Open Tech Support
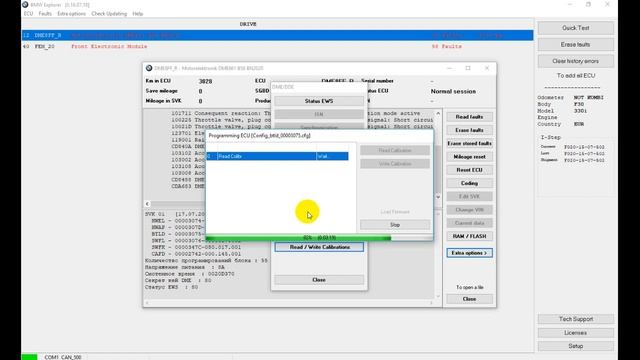The height and width of the screenshot is (360, 640). [x=576, y=319]
